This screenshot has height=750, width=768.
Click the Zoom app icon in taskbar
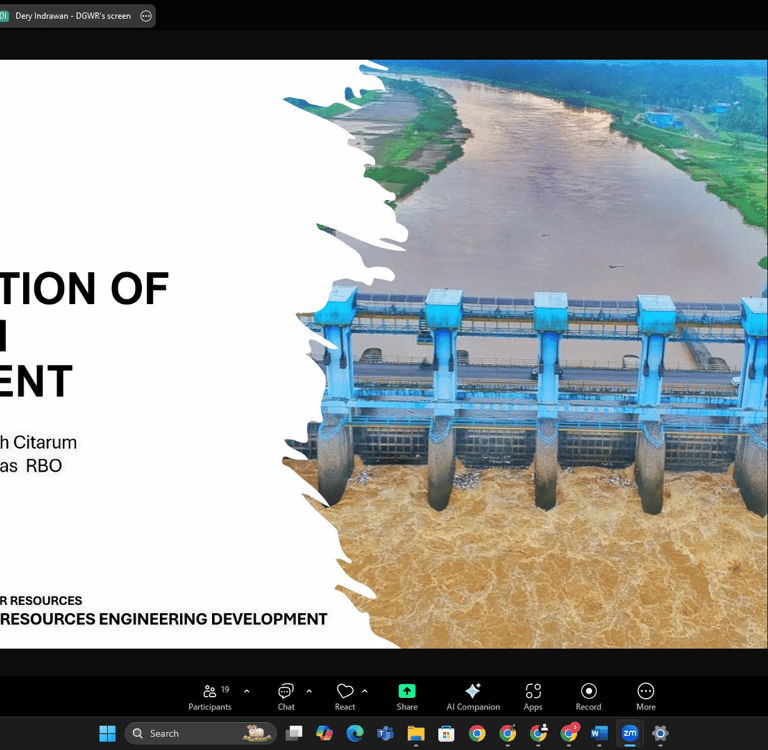(629, 733)
